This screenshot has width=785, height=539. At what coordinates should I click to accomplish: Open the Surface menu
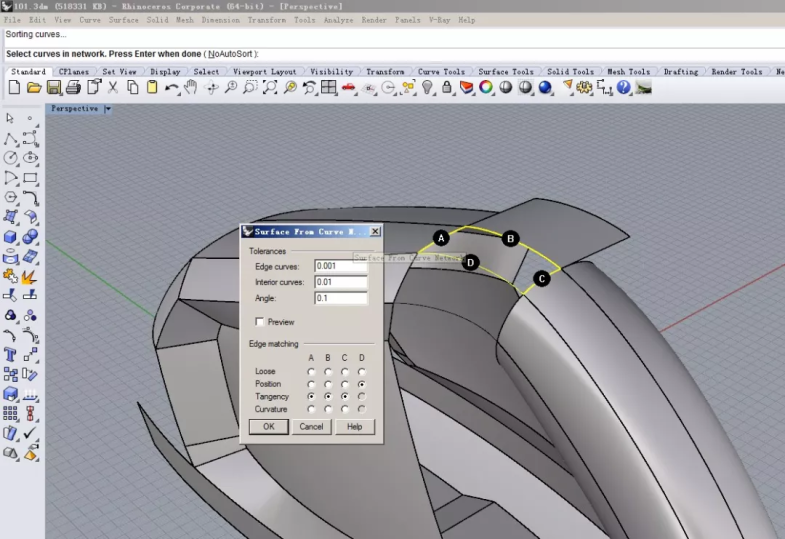(x=124, y=20)
